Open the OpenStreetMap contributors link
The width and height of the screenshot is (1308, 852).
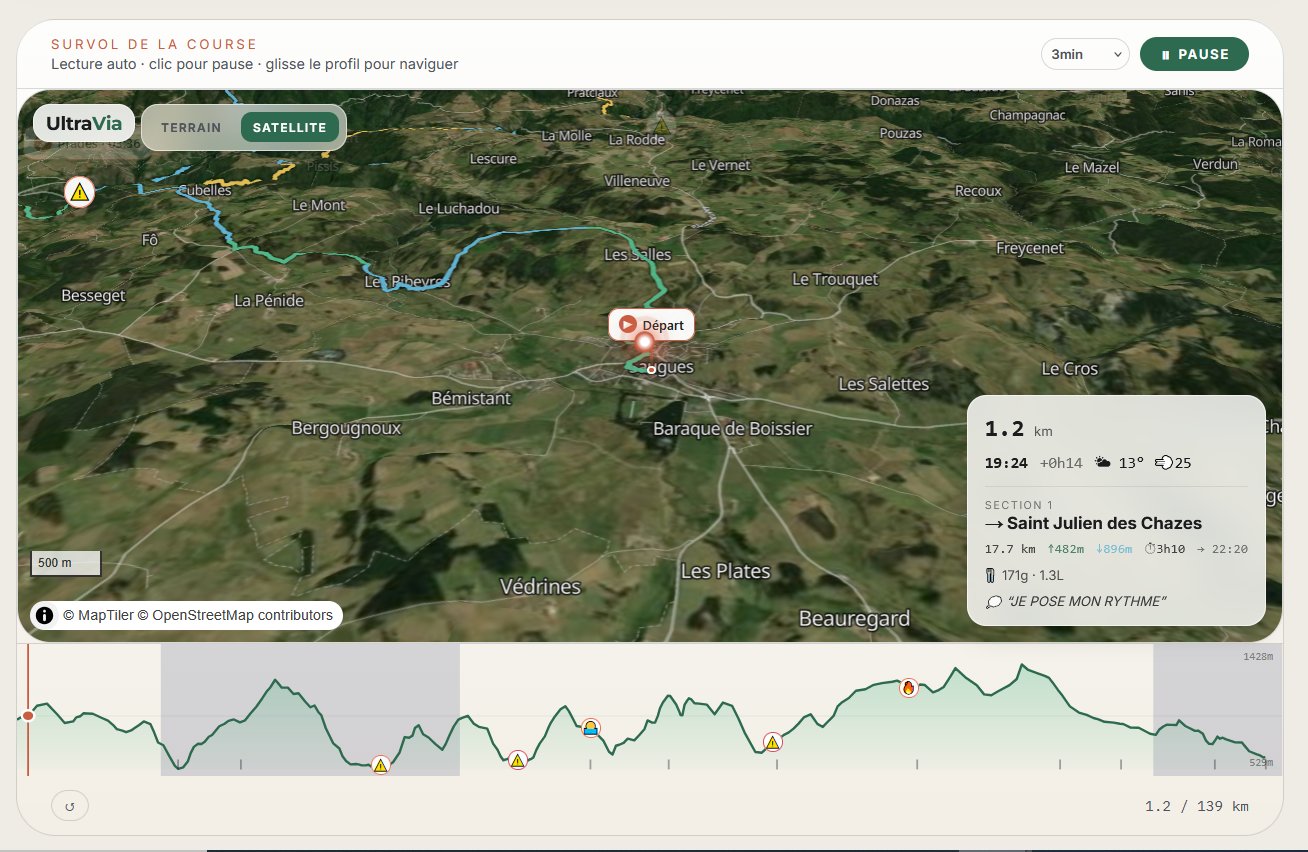click(235, 615)
